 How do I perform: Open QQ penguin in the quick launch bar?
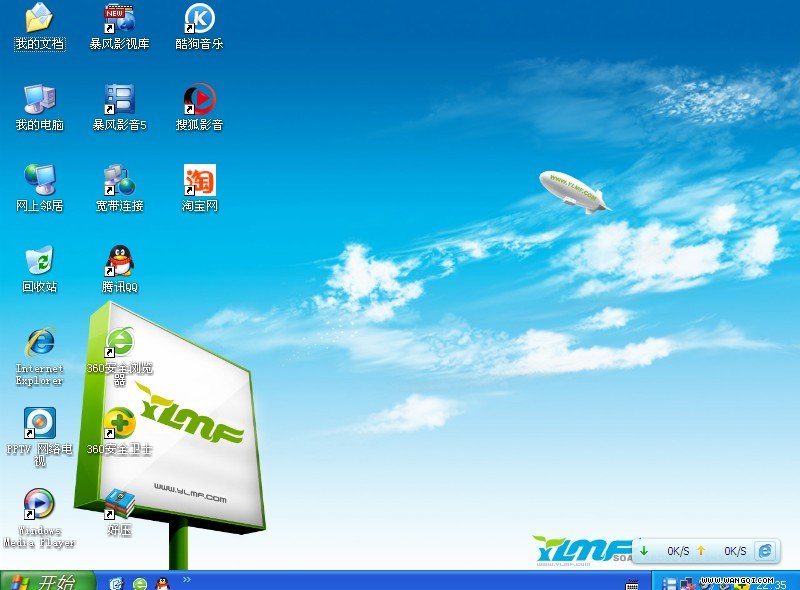(x=163, y=583)
